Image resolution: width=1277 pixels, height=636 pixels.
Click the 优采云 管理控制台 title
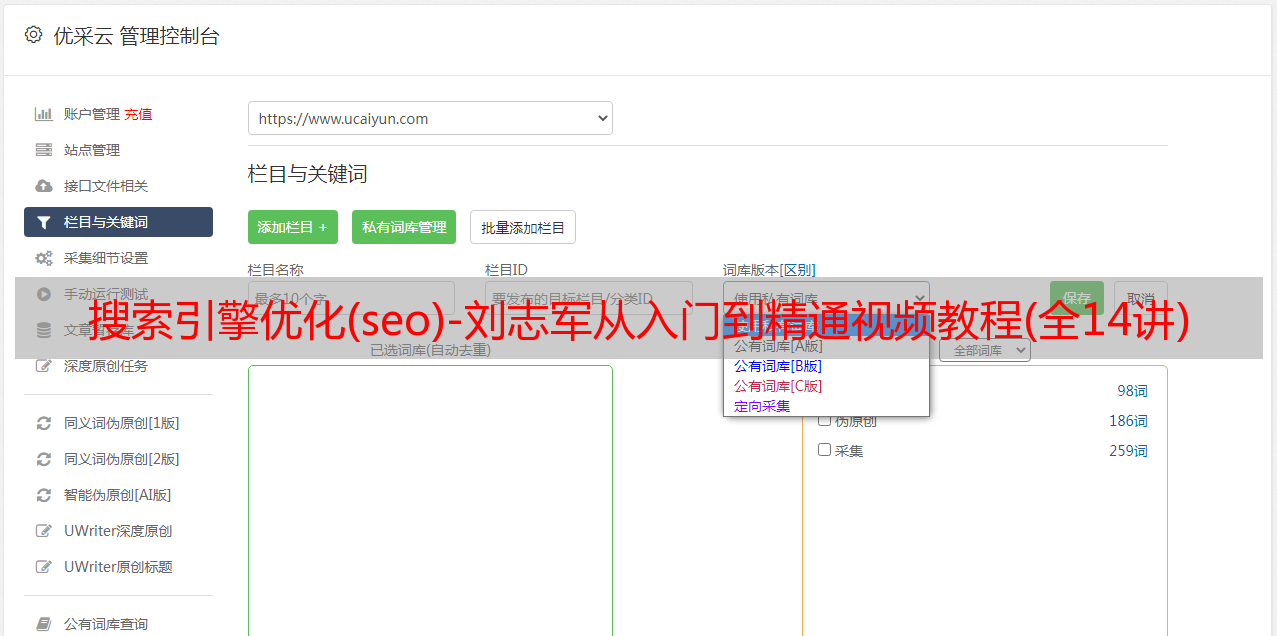[x=136, y=36]
